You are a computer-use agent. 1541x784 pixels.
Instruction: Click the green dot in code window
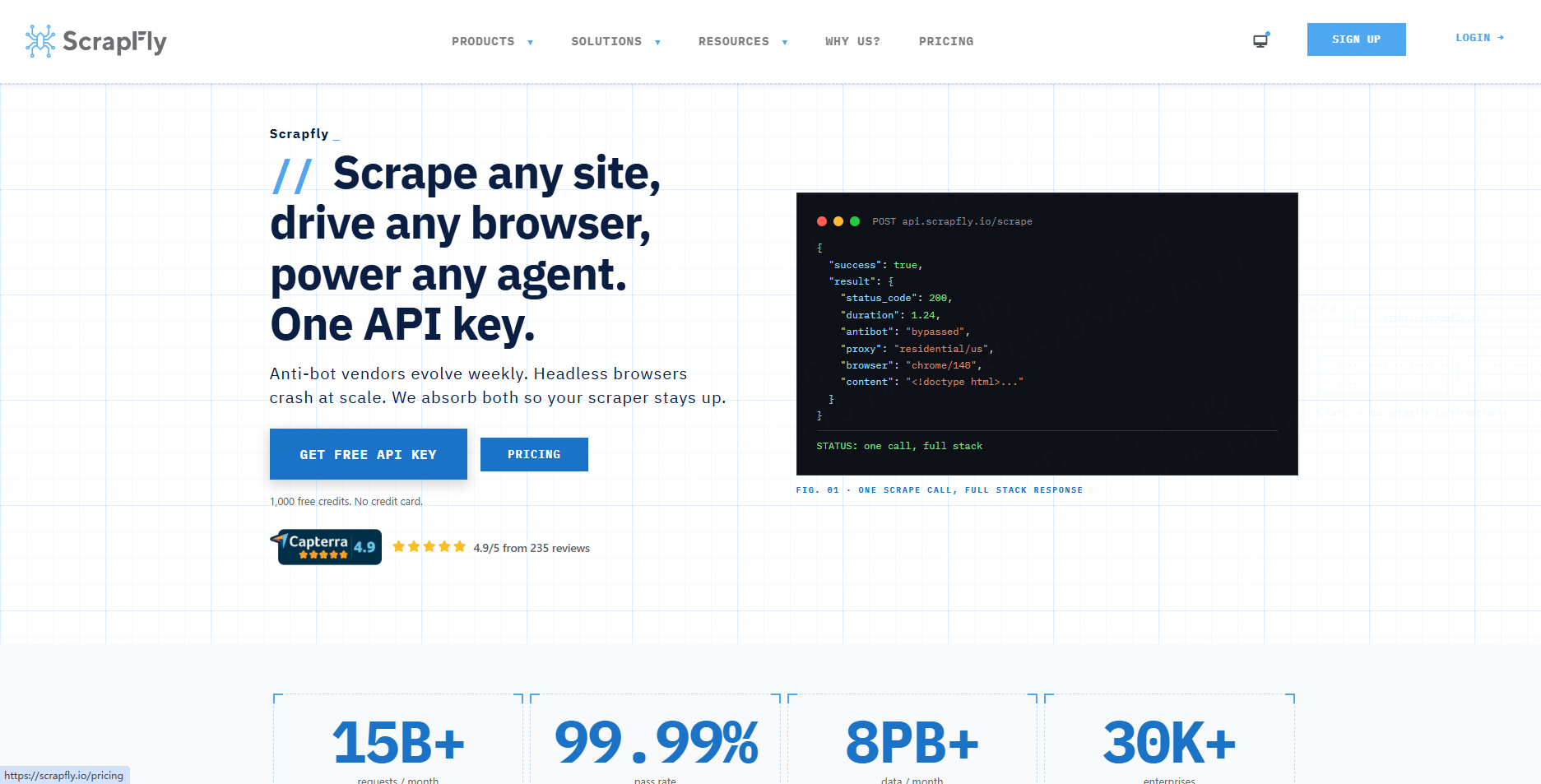point(855,221)
